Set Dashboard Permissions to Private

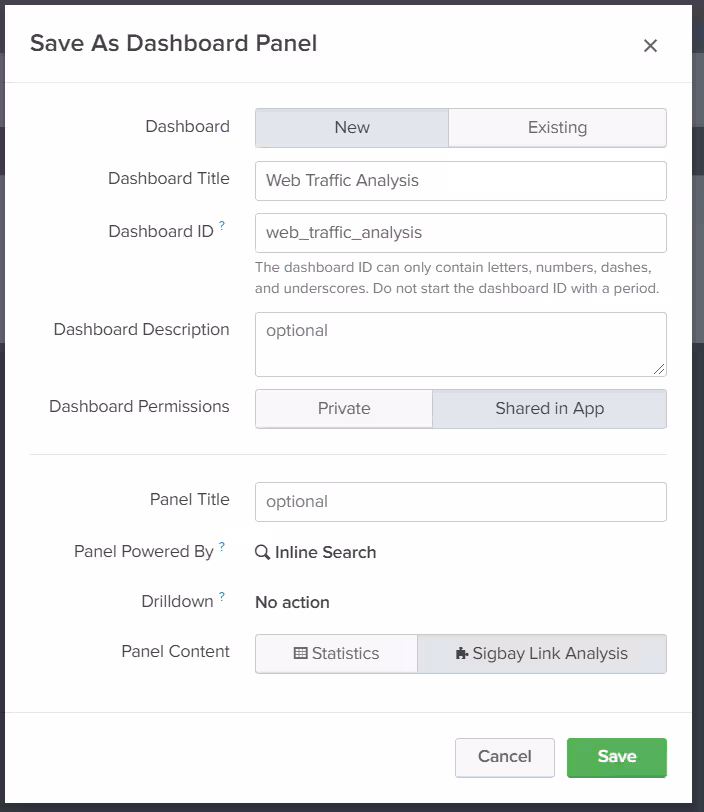coord(344,409)
